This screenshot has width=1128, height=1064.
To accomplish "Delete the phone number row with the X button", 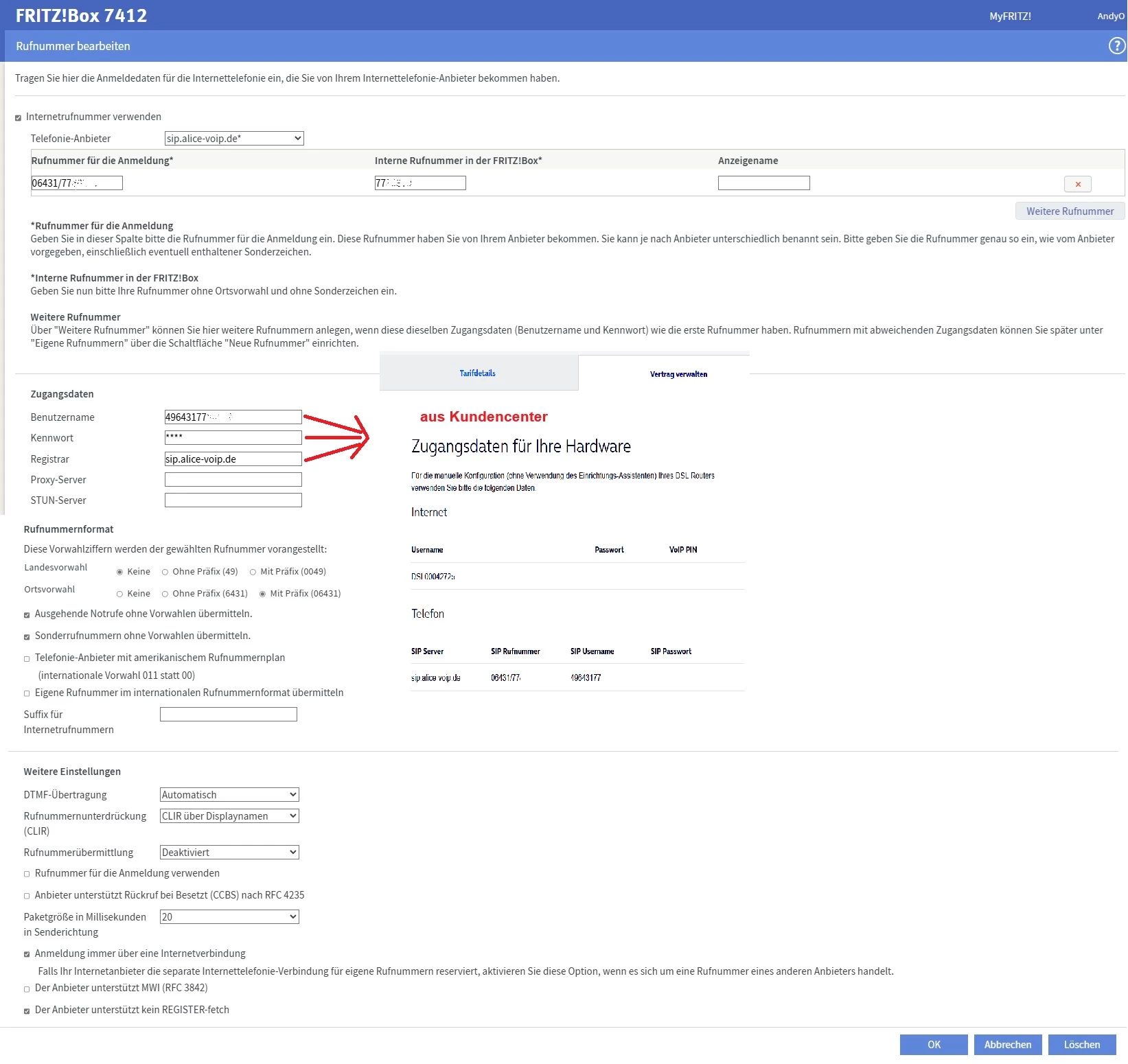I will pyautogui.click(x=1078, y=184).
